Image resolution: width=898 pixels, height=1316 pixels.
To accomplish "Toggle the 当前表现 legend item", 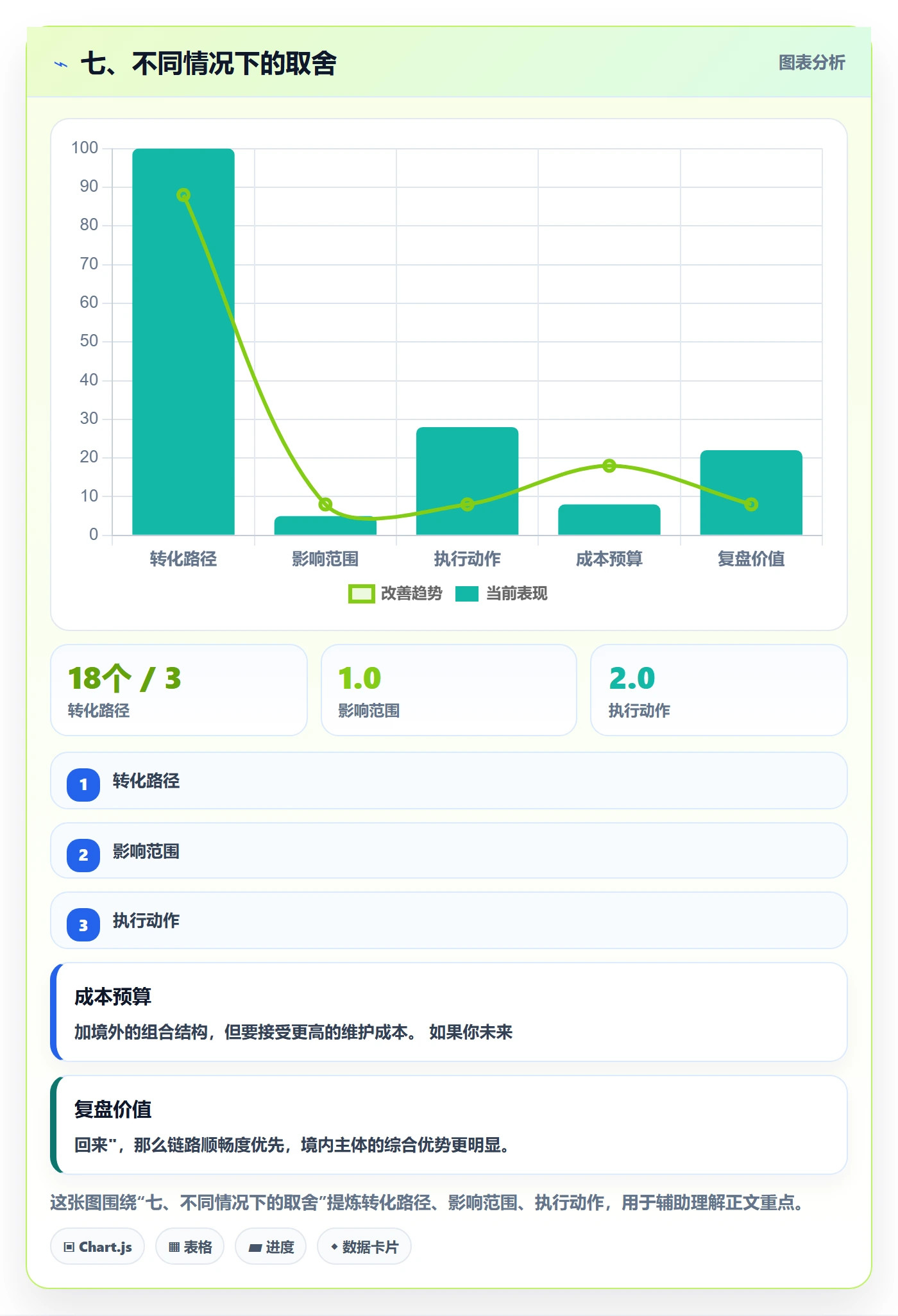I will 502,594.
